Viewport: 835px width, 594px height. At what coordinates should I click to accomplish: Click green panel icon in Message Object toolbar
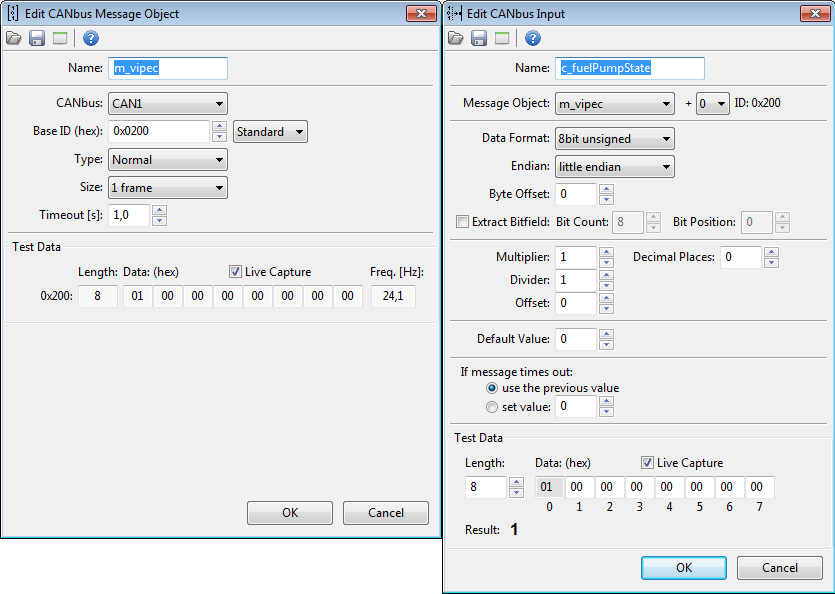[60, 38]
